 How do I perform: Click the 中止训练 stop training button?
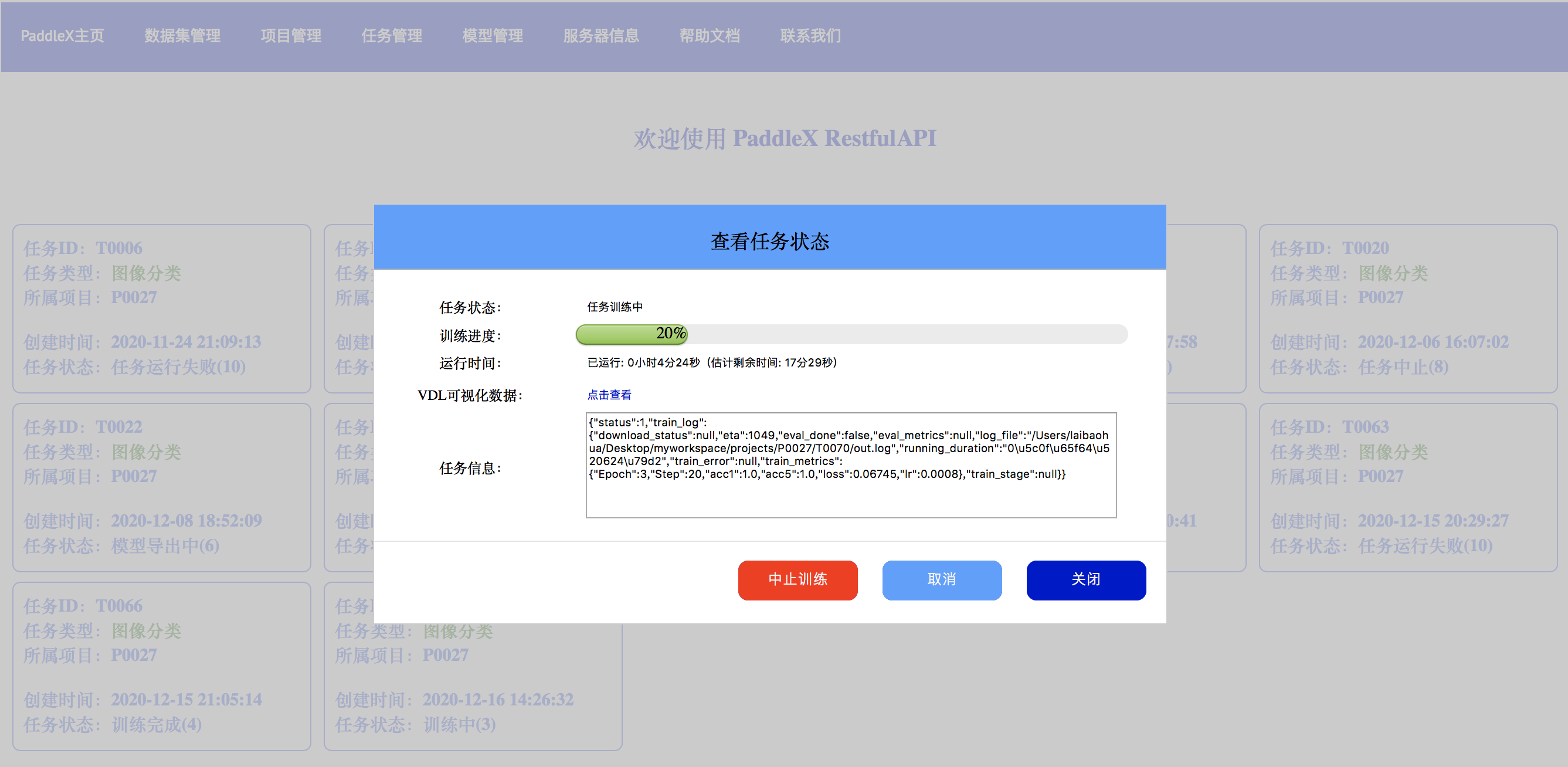[797, 579]
